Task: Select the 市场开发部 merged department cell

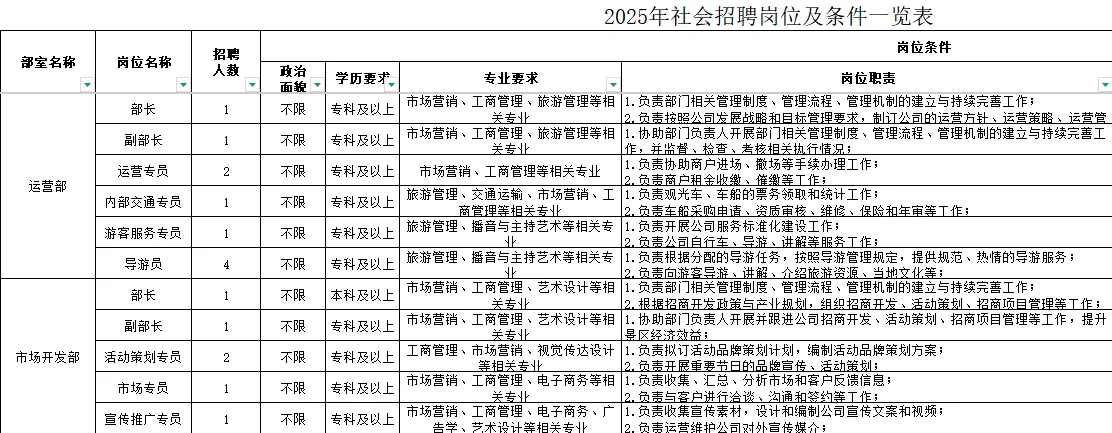Action: 48,356
